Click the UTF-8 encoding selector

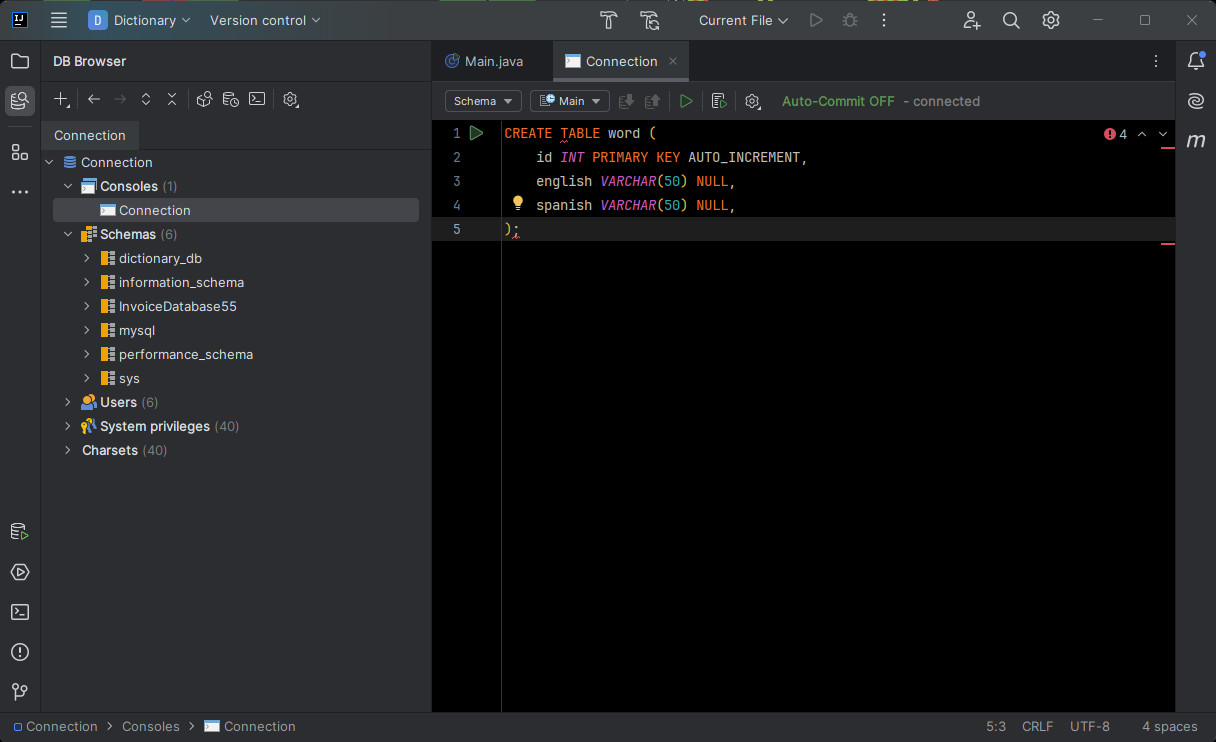click(1089, 726)
